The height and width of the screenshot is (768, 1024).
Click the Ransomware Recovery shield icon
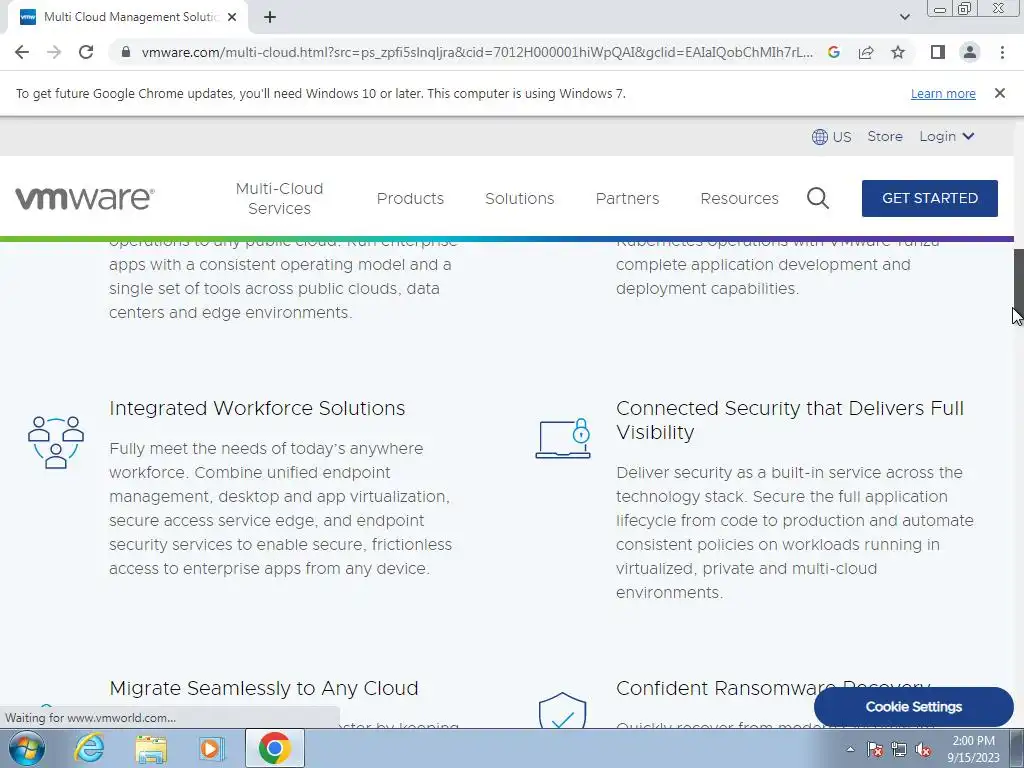(x=562, y=711)
